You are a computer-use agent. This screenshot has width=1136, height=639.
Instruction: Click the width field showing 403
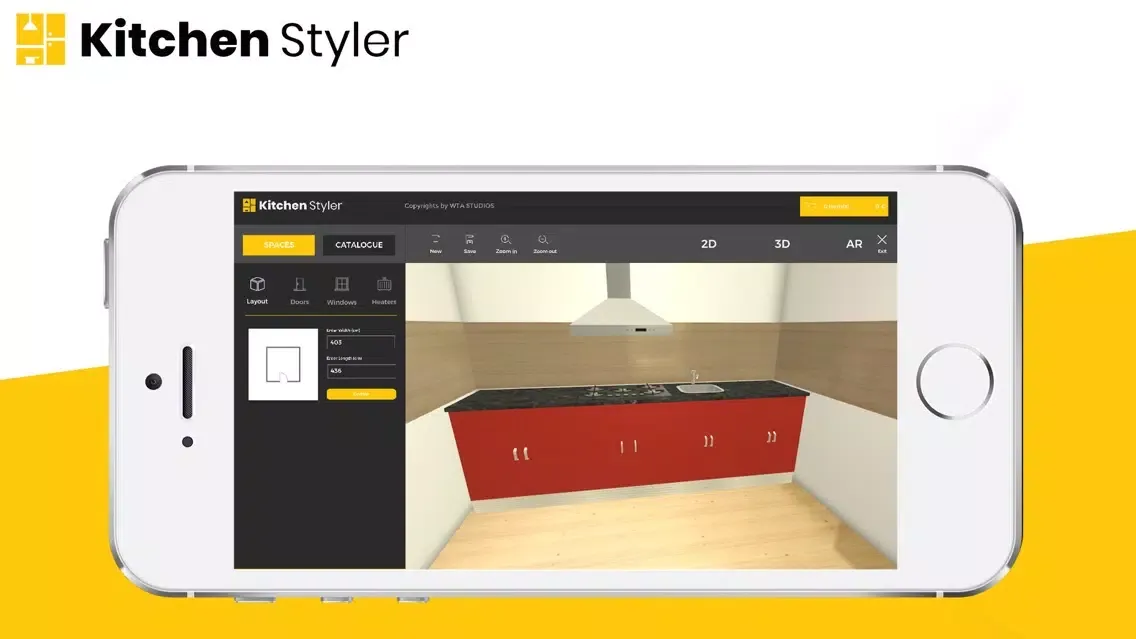coord(361,342)
